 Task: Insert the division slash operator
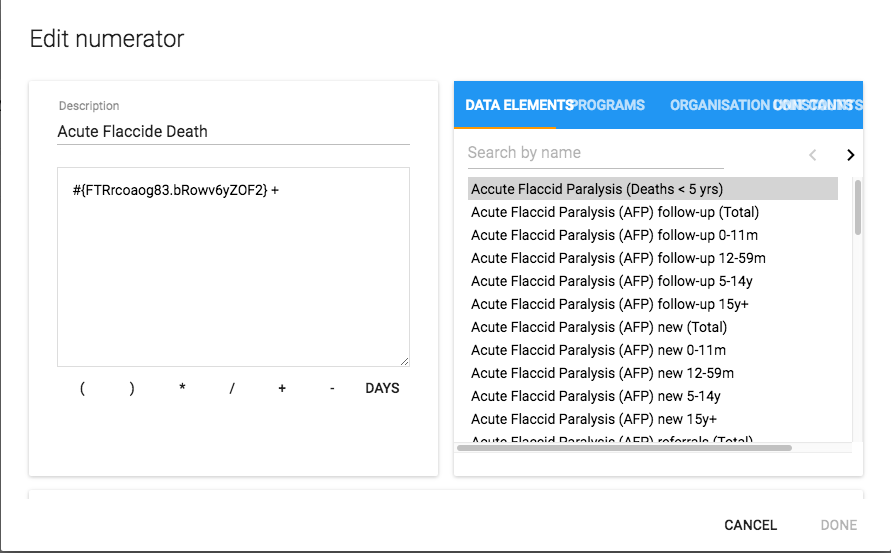click(x=232, y=388)
